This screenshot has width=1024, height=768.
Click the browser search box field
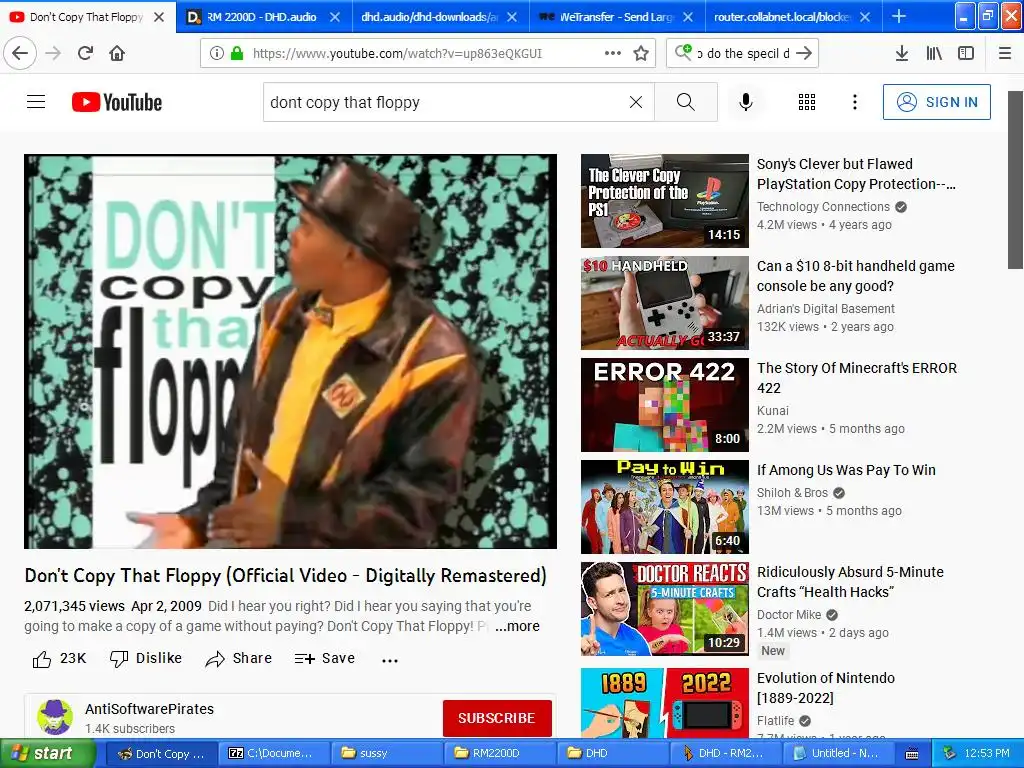tap(743, 53)
